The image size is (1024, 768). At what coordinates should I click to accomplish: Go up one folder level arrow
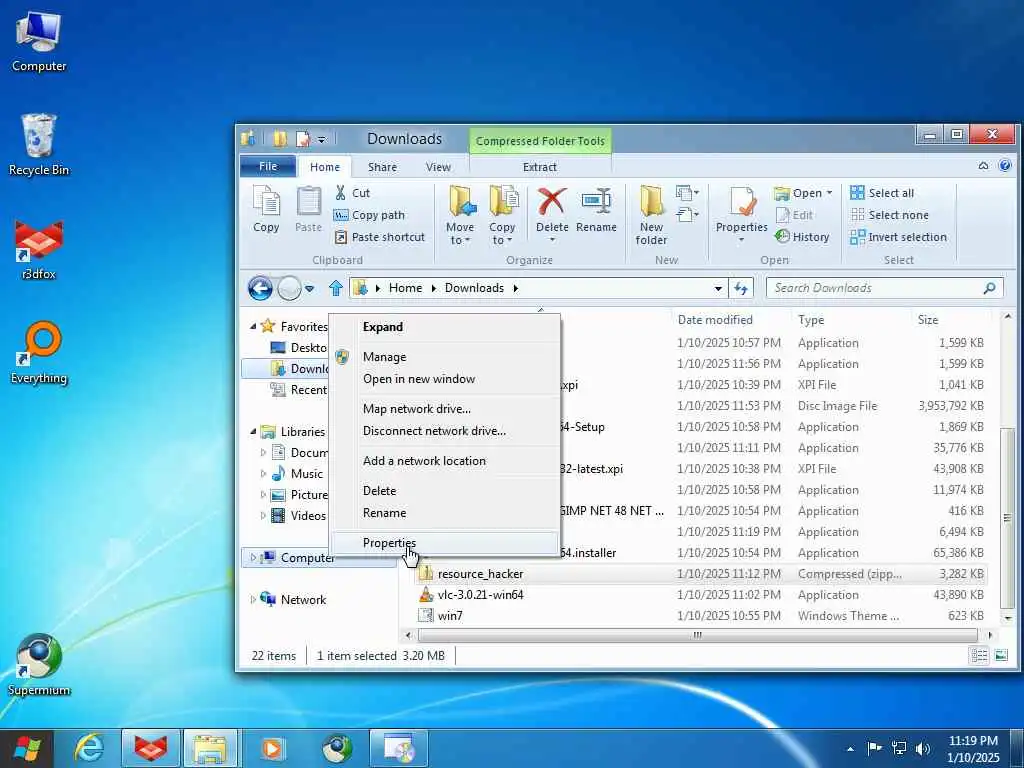click(336, 288)
